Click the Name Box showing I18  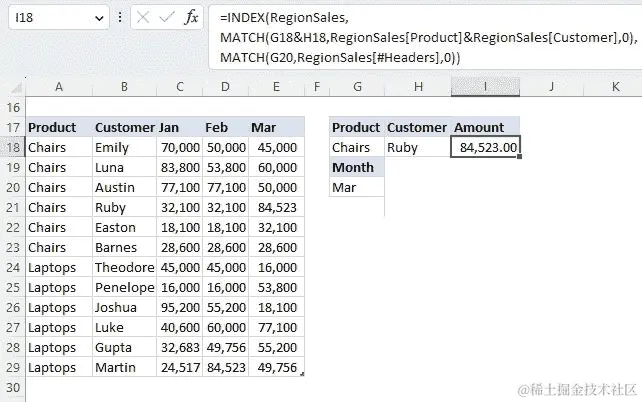45,18
